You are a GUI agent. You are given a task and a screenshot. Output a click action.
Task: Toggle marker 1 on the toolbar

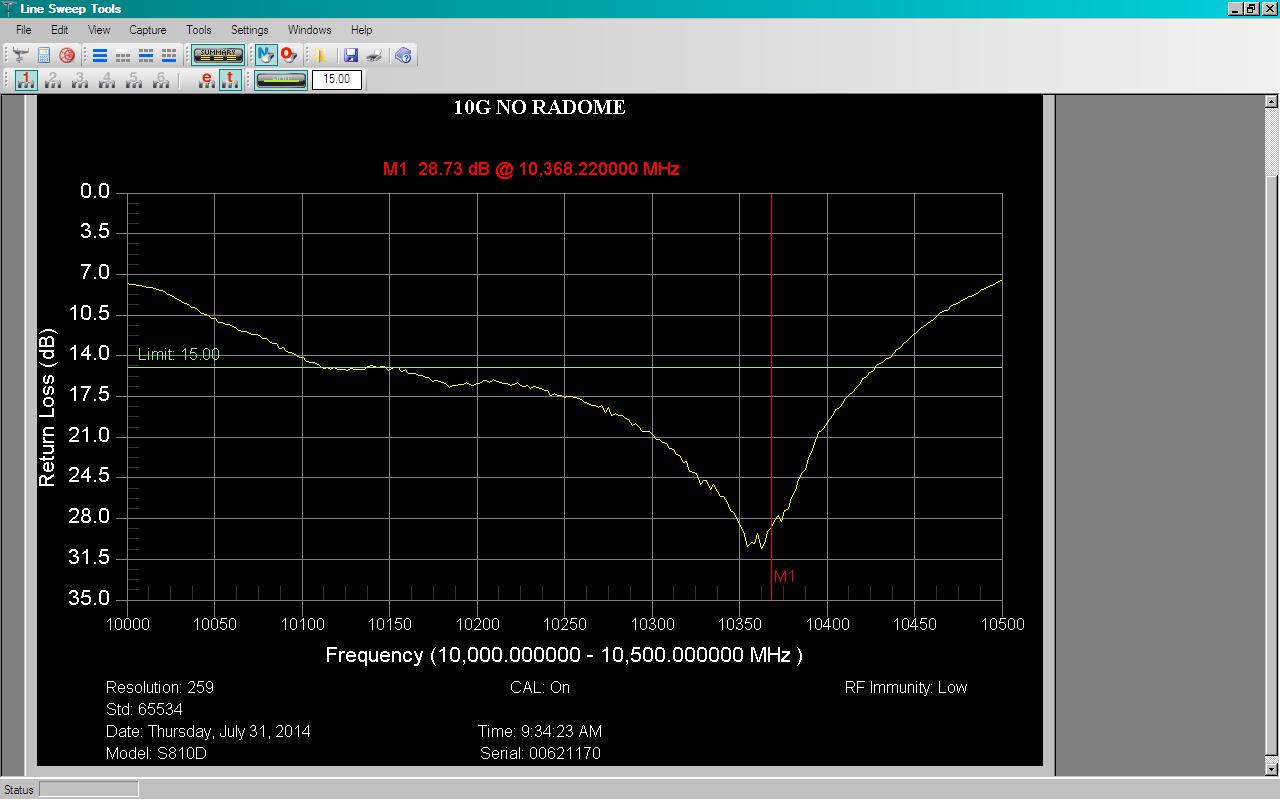click(26, 80)
